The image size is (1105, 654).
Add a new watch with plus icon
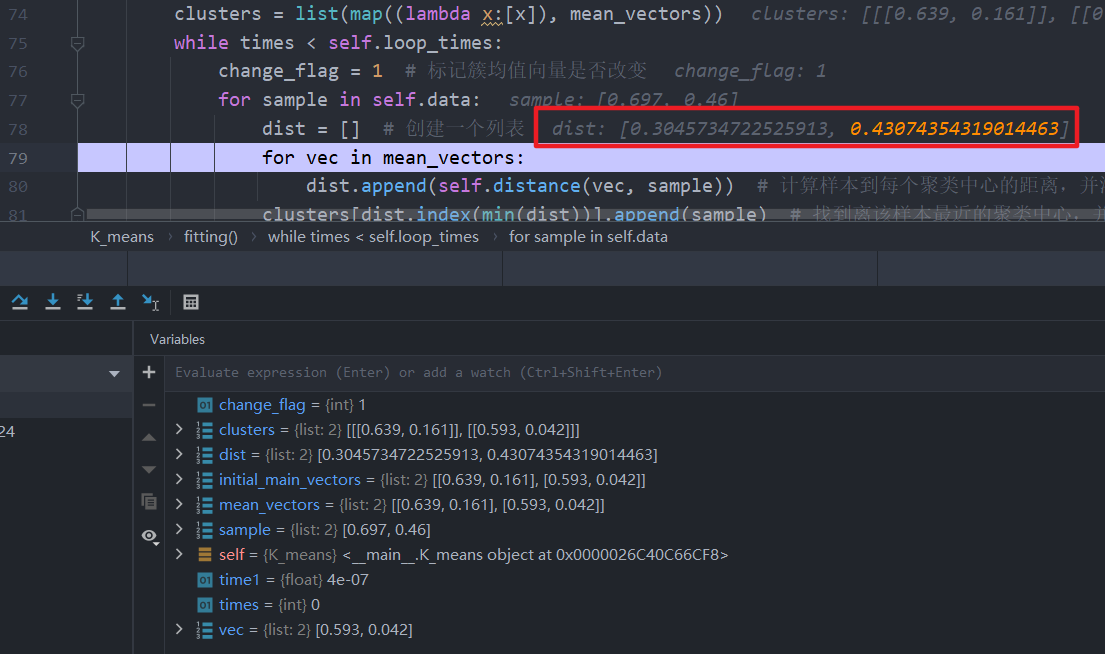(149, 372)
